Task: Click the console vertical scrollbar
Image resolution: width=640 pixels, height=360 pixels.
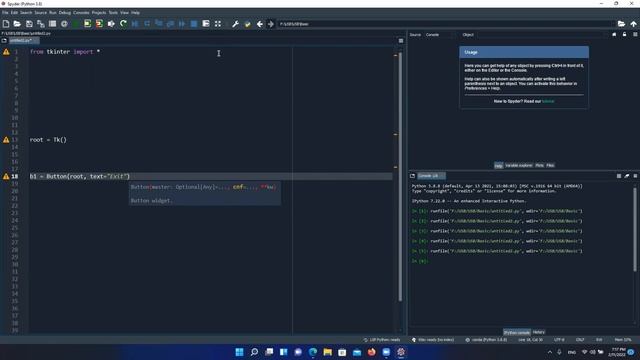Action: tap(635, 229)
